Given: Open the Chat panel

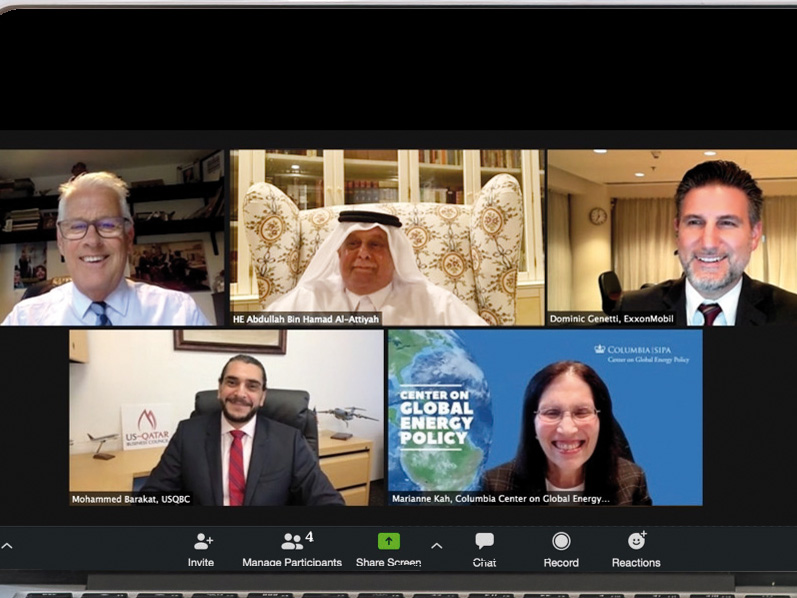Looking at the screenshot, I should (484, 549).
